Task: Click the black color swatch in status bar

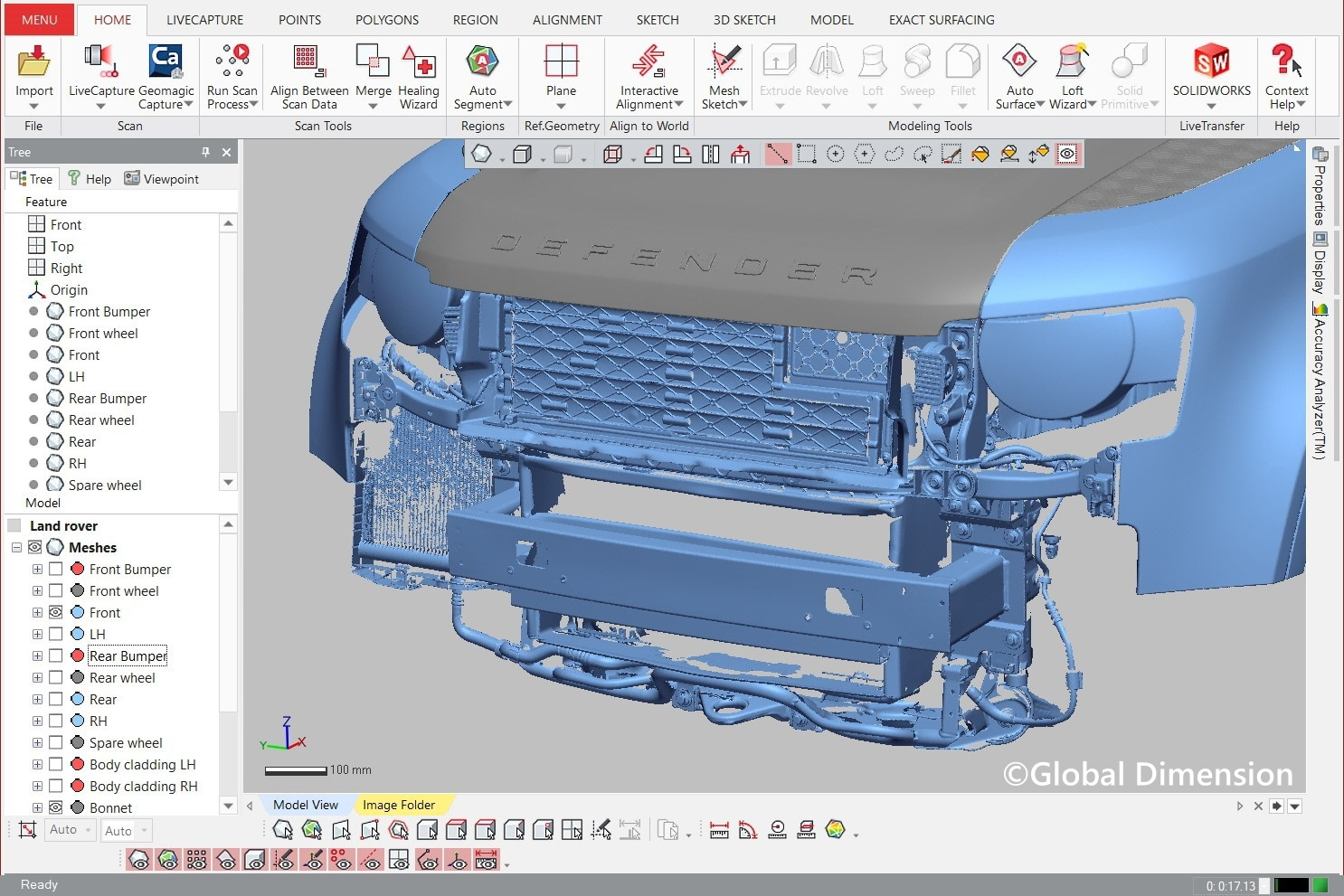Action: pos(1292,885)
